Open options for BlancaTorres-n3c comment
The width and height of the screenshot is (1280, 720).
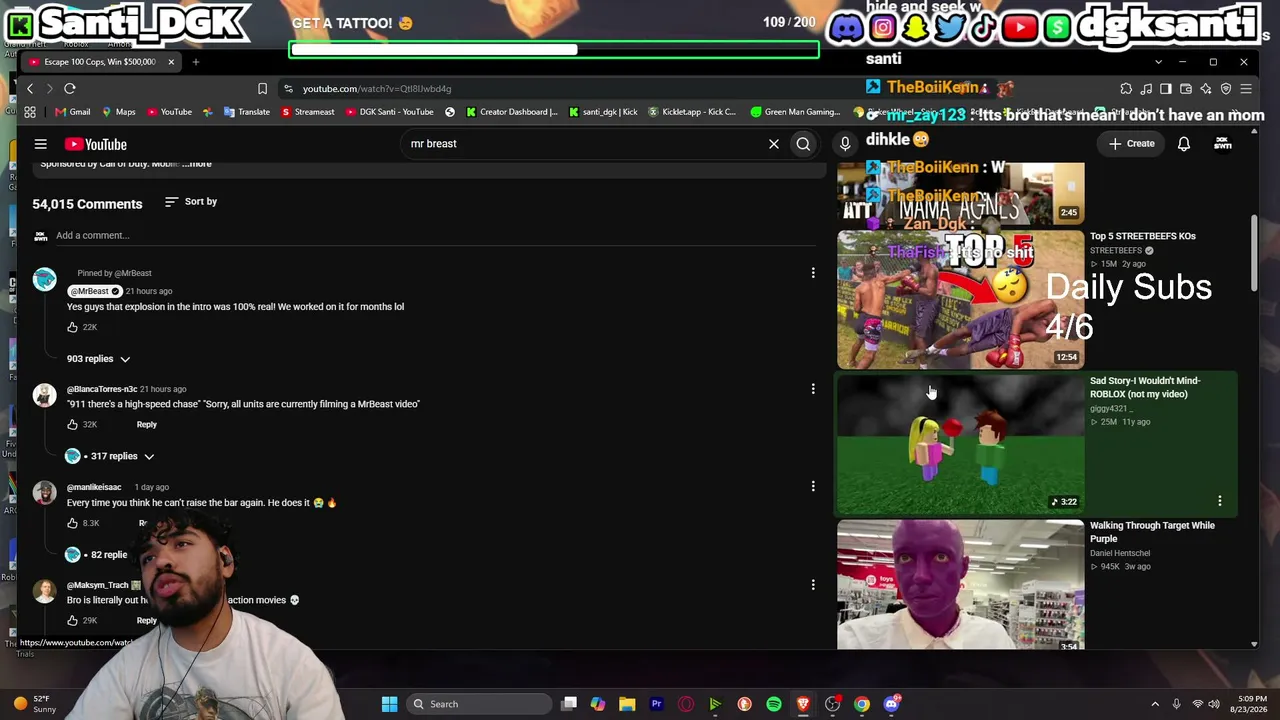coord(813,388)
